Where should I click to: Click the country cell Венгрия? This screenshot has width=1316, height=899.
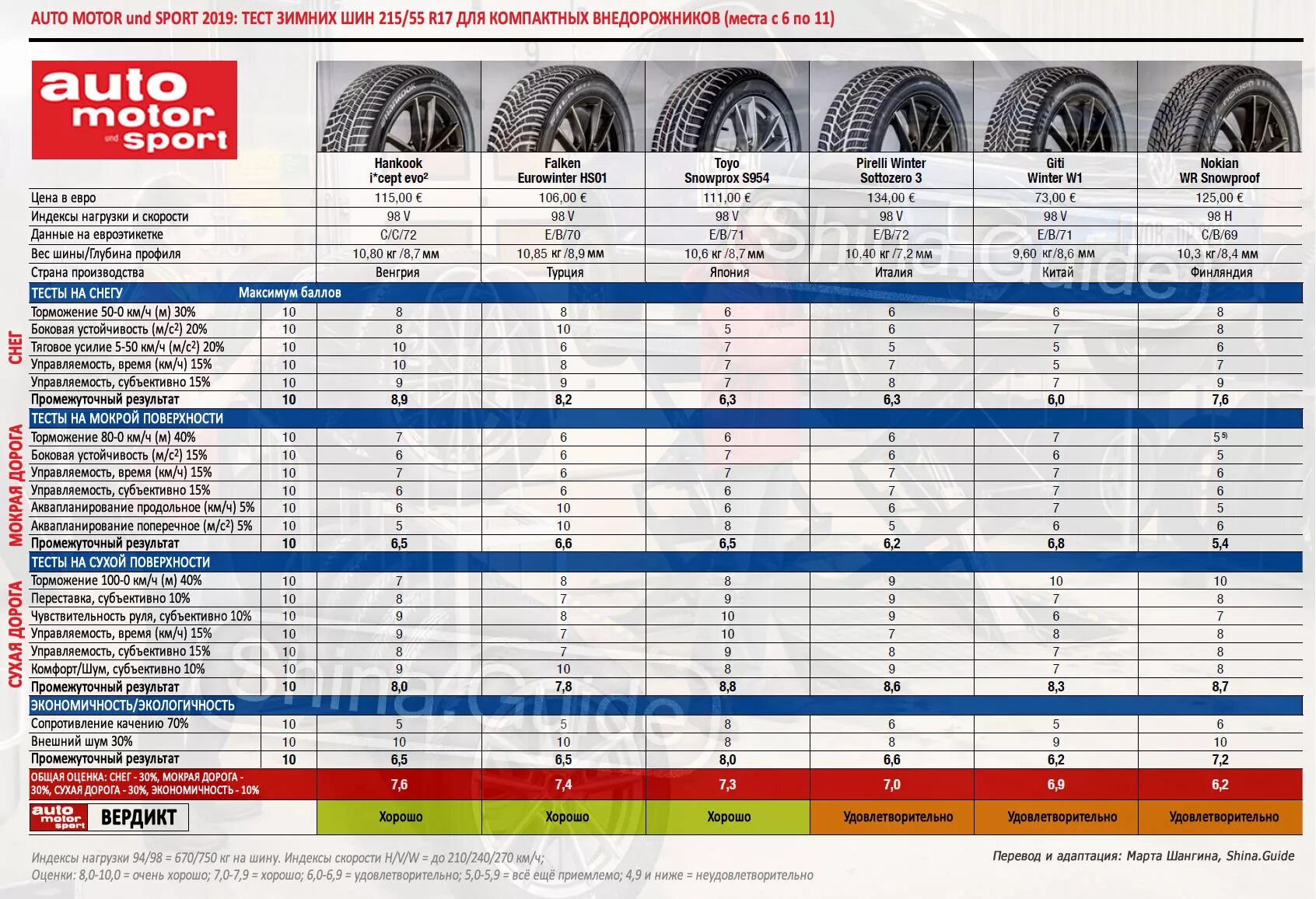pos(398,273)
